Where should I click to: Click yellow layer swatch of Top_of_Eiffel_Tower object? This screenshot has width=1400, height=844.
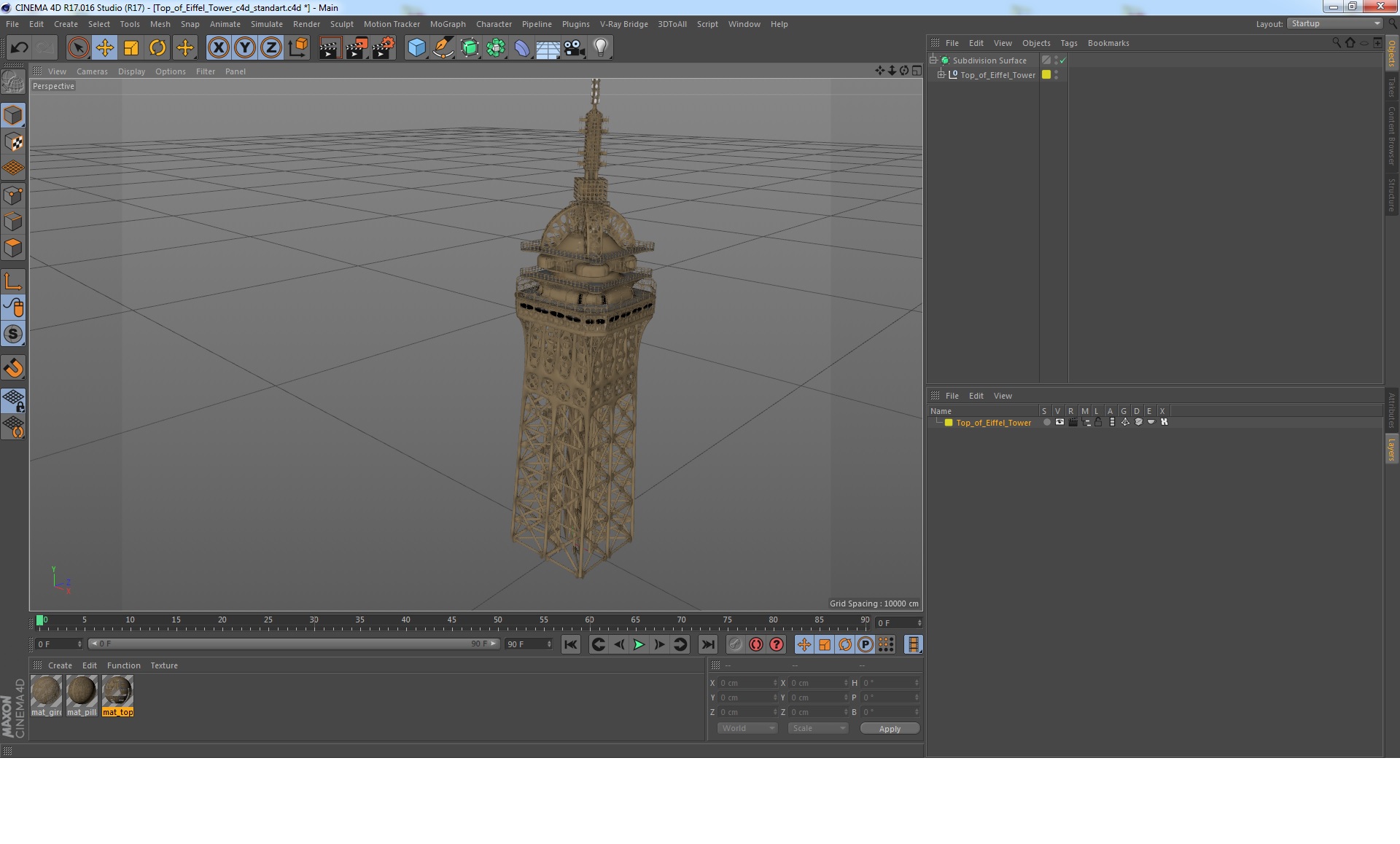[x=1046, y=74]
